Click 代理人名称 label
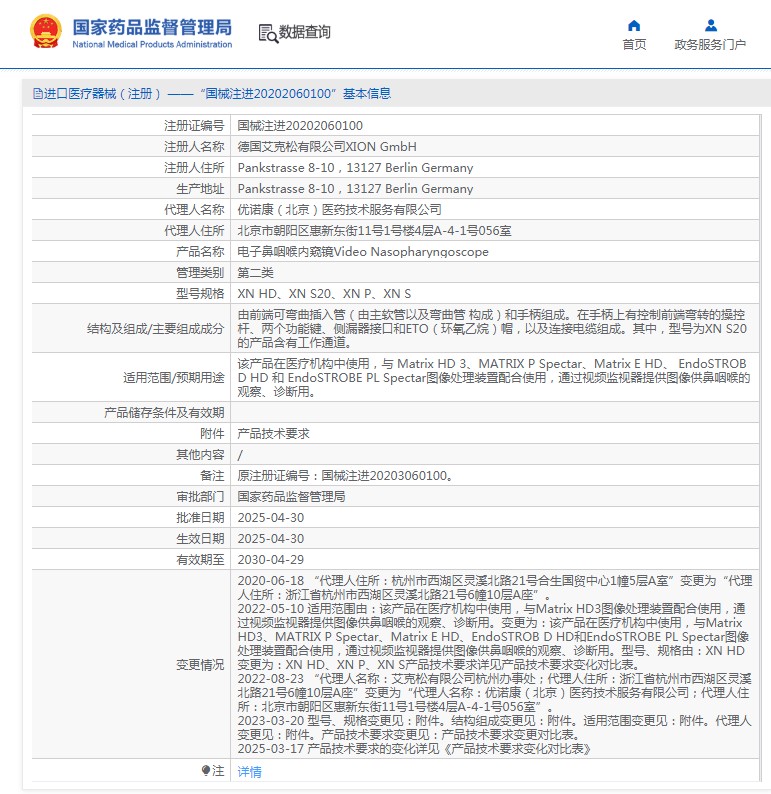771x794 pixels. pos(194,210)
